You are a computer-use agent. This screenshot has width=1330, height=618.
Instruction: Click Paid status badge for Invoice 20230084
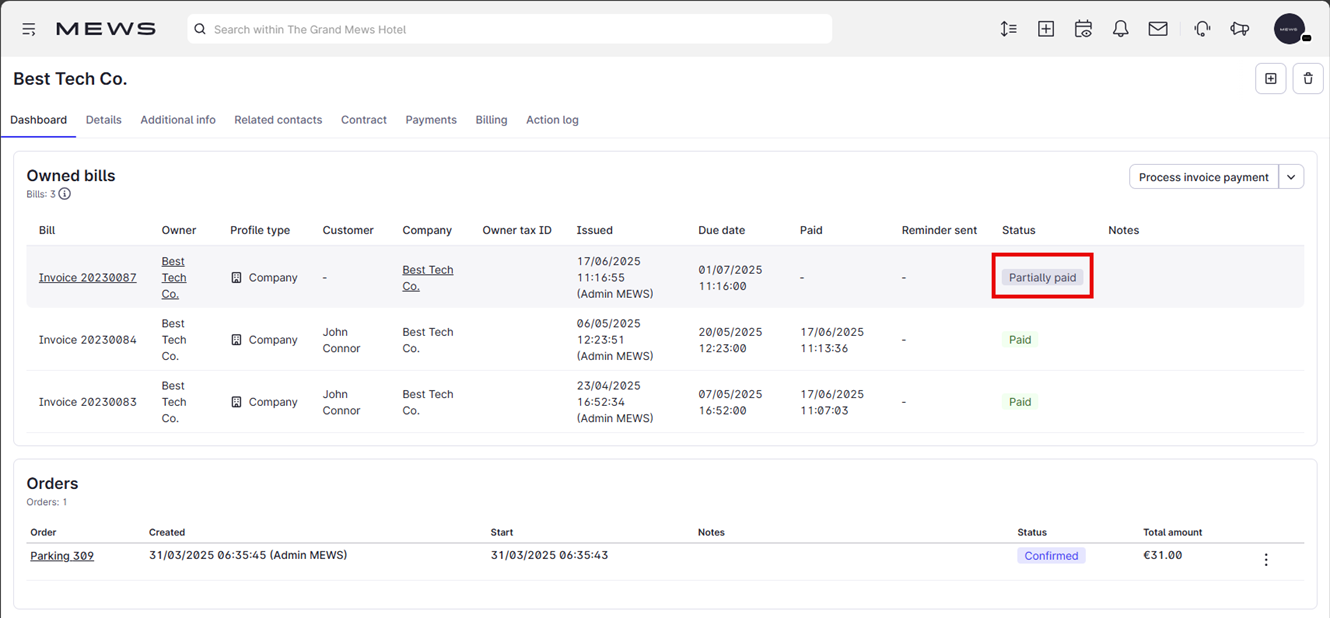click(x=1020, y=340)
